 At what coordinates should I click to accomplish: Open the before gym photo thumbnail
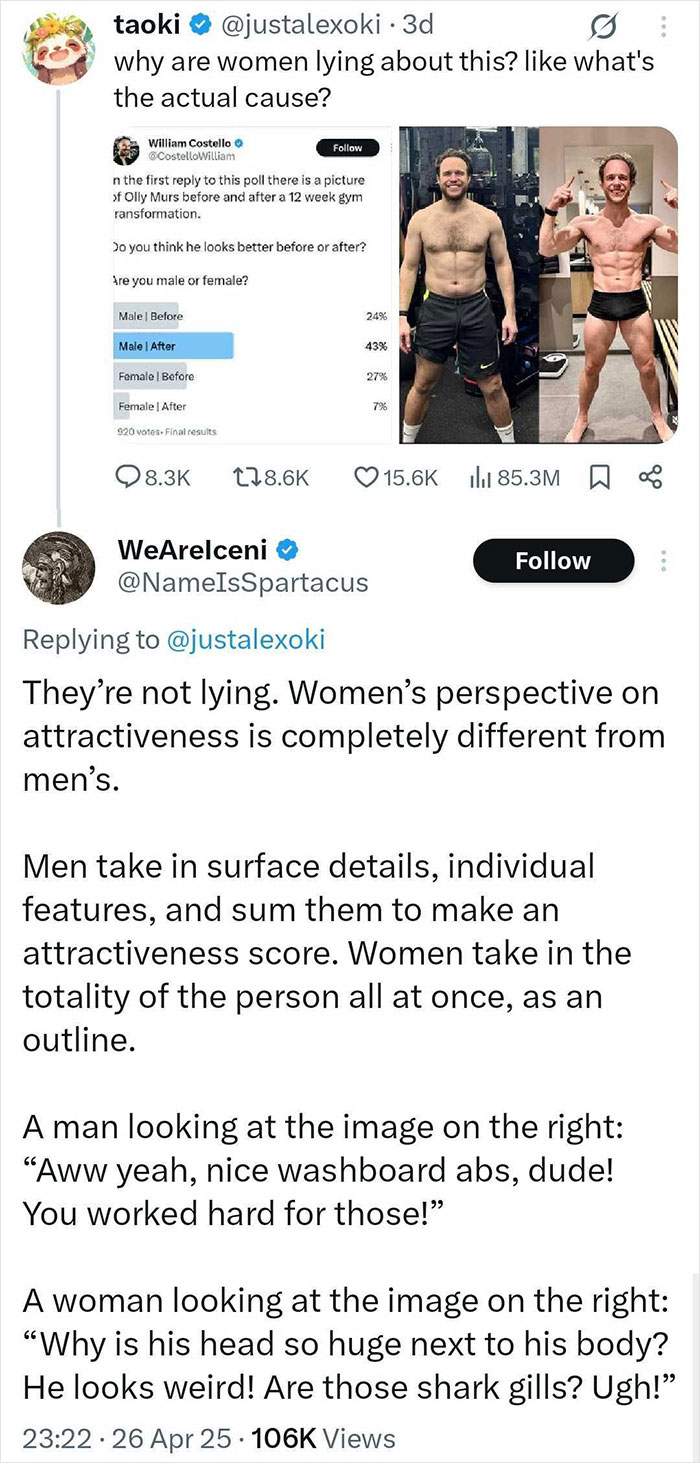point(466,285)
